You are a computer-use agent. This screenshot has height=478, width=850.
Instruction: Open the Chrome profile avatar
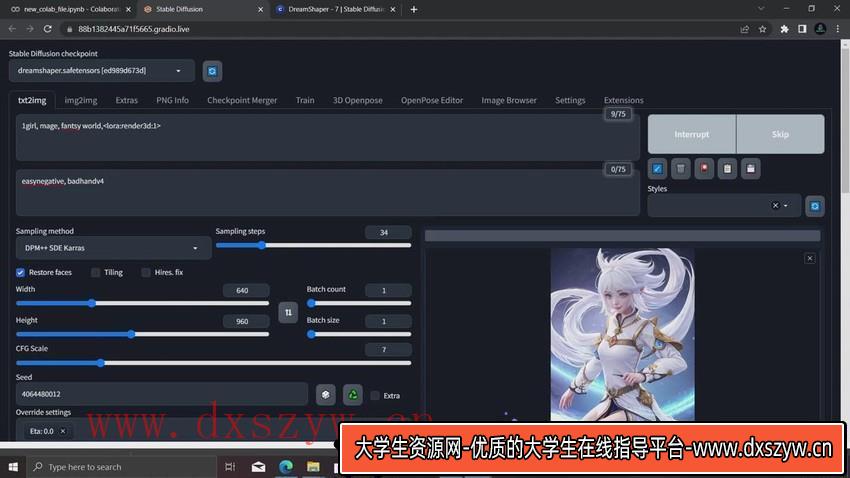[x=820, y=29]
